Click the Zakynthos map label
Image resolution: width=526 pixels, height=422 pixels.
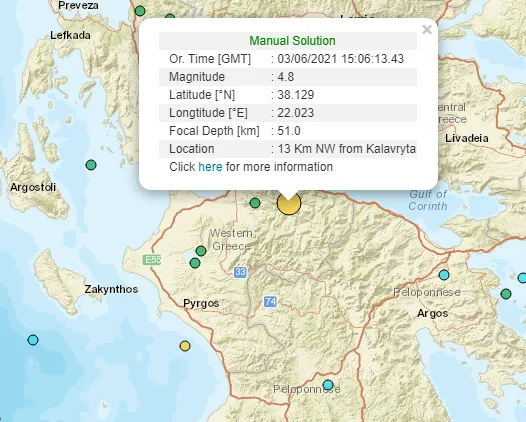tap(111, 289)
